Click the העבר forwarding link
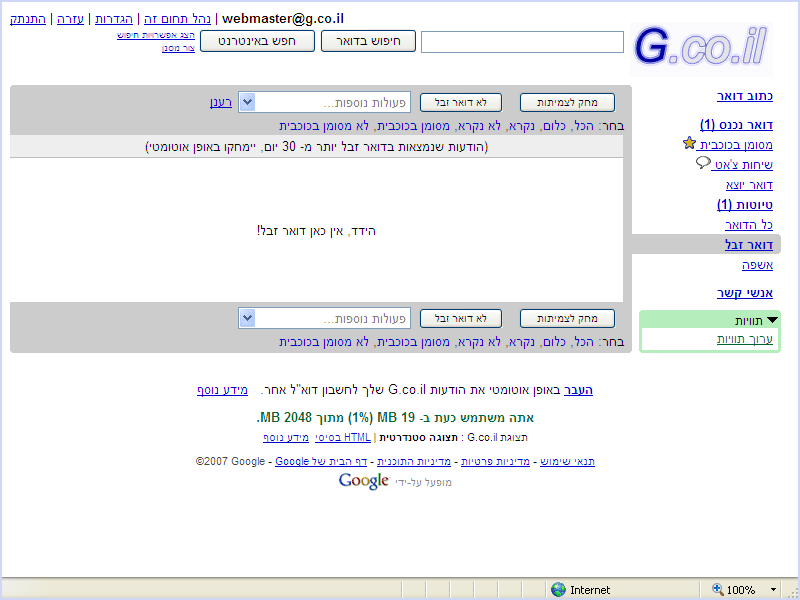800x600 pixels. tap(578, 390)
